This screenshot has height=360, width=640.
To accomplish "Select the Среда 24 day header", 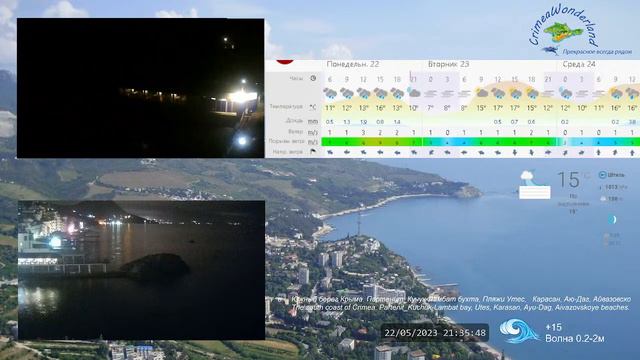I will pyautogui.click(x=579, y=64).
